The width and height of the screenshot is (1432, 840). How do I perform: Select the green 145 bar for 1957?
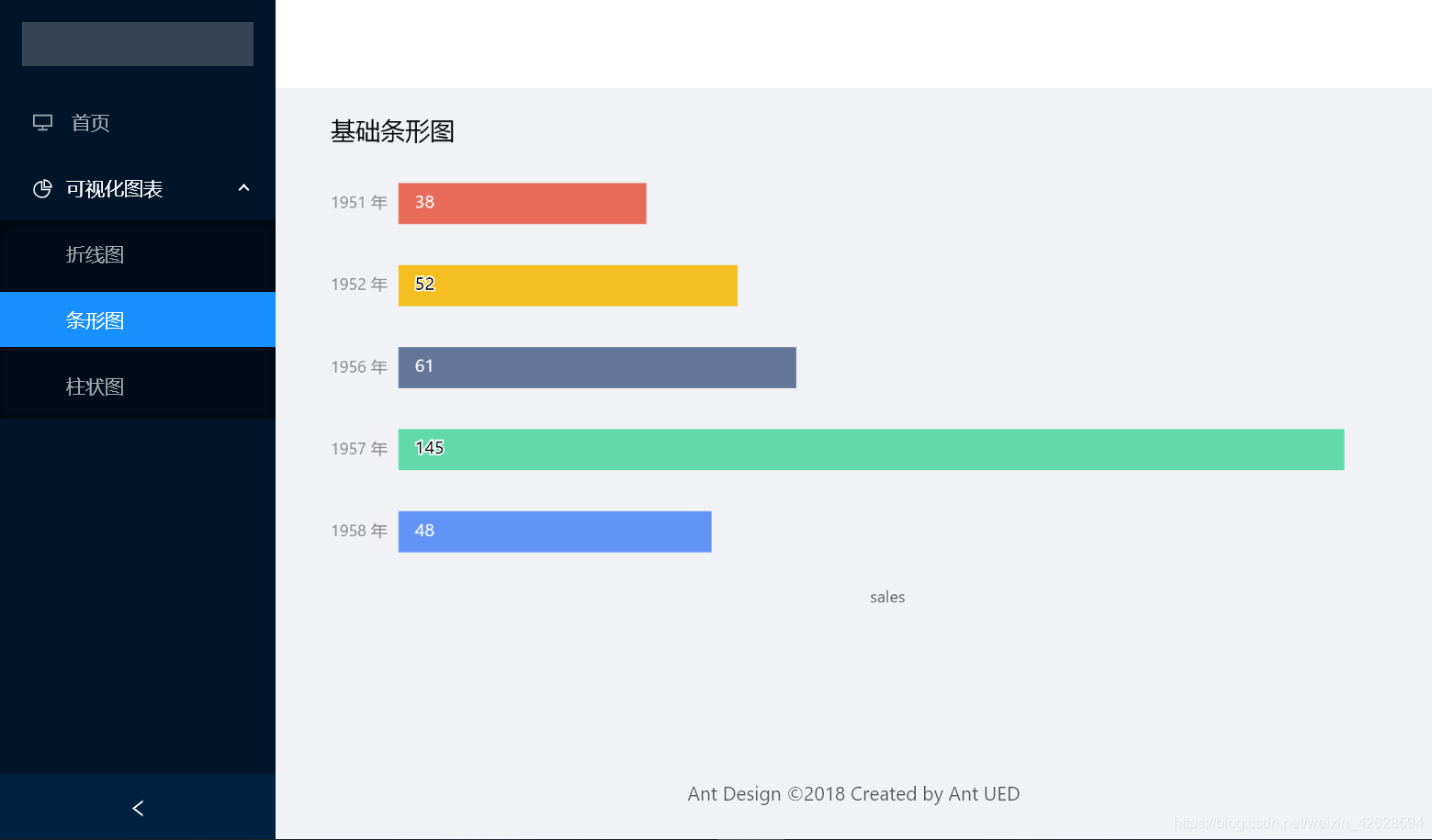tap(870, 449)
